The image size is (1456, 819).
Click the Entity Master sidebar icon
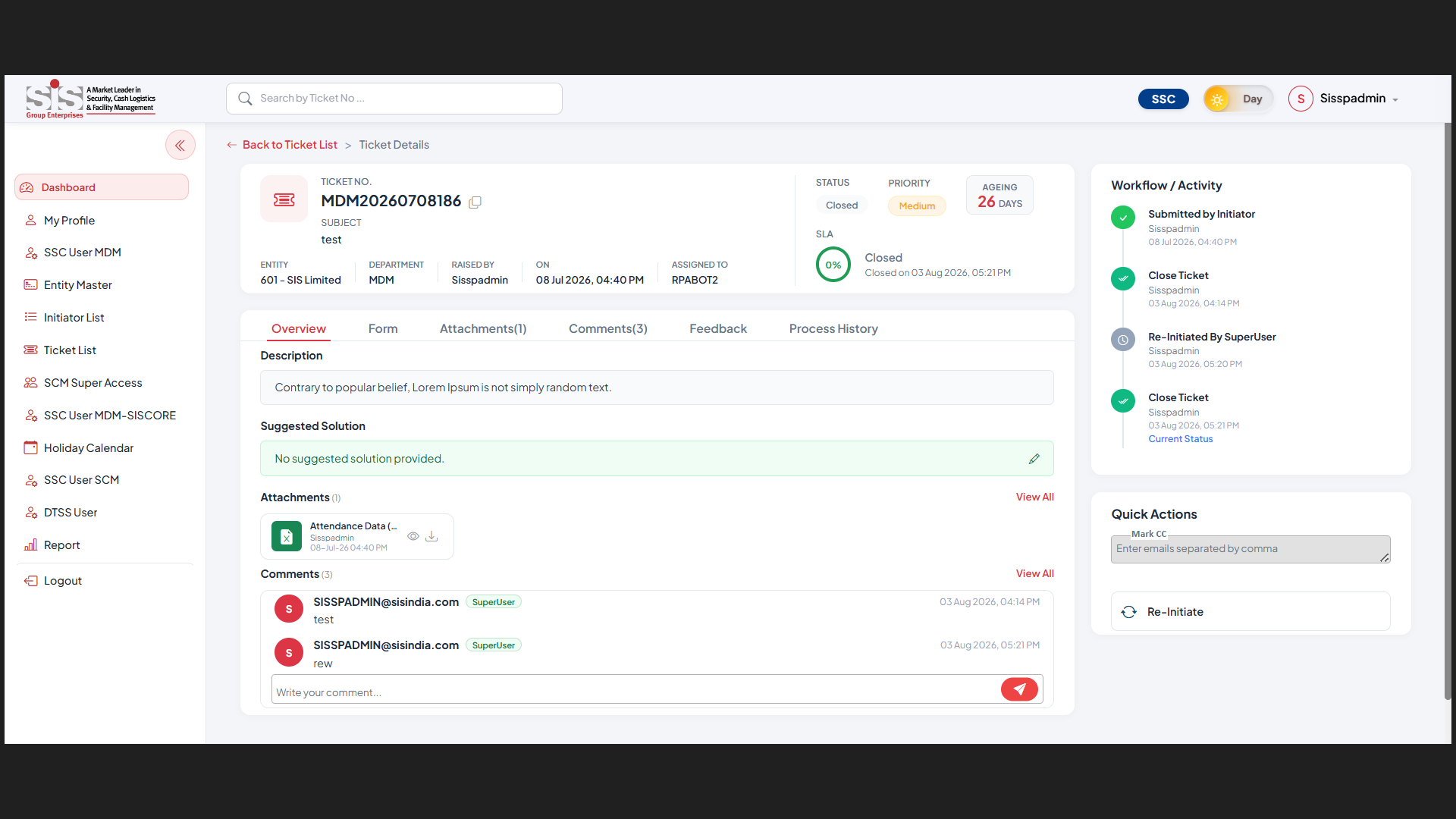point(30,285)
